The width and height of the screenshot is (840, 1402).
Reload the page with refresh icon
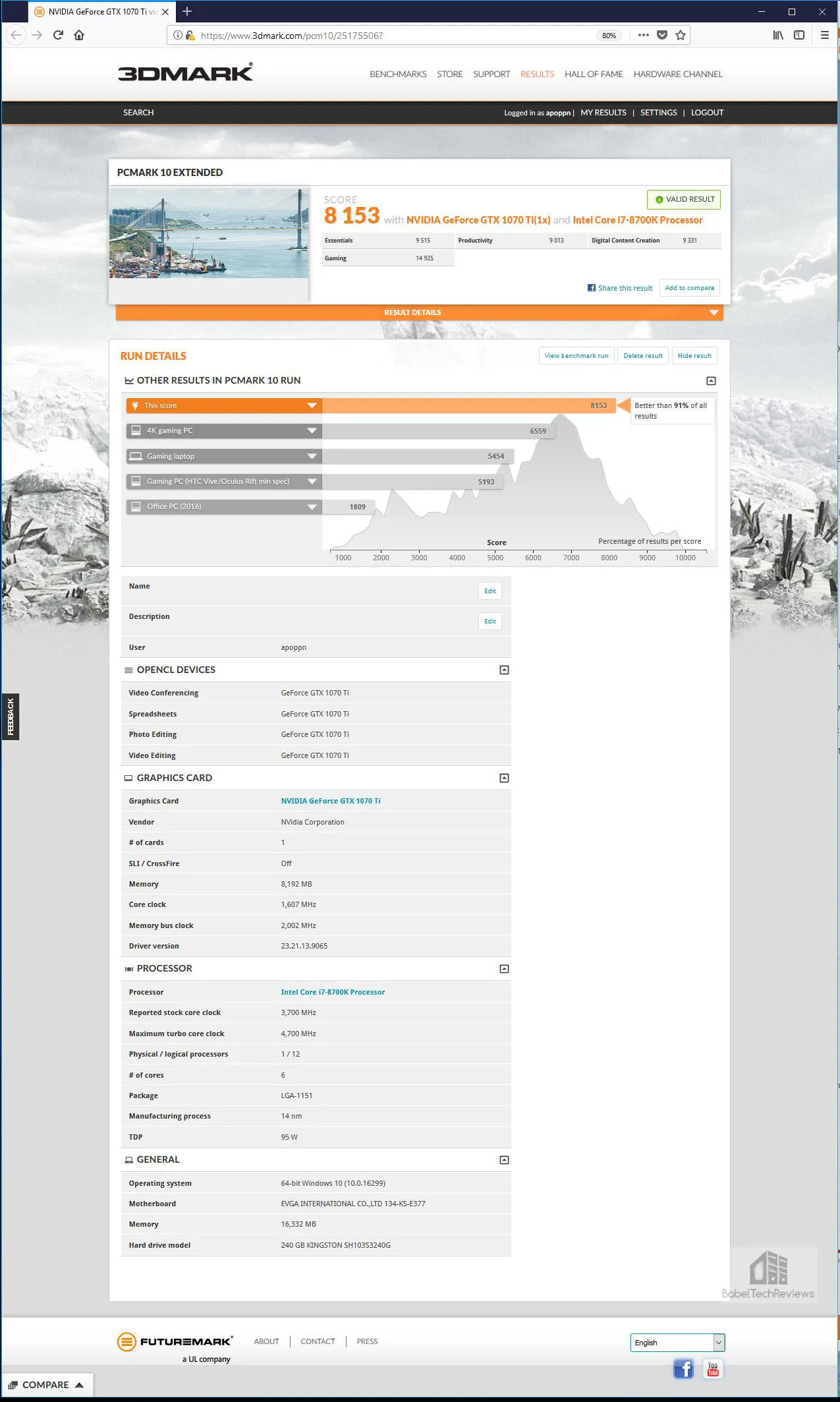pyautogui.click(x=58, y=35)
